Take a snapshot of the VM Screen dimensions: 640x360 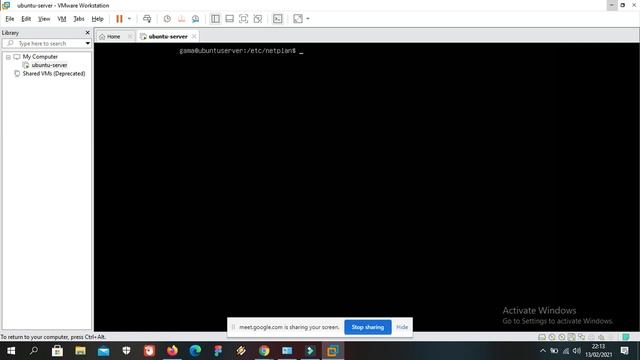coord(167,19)
